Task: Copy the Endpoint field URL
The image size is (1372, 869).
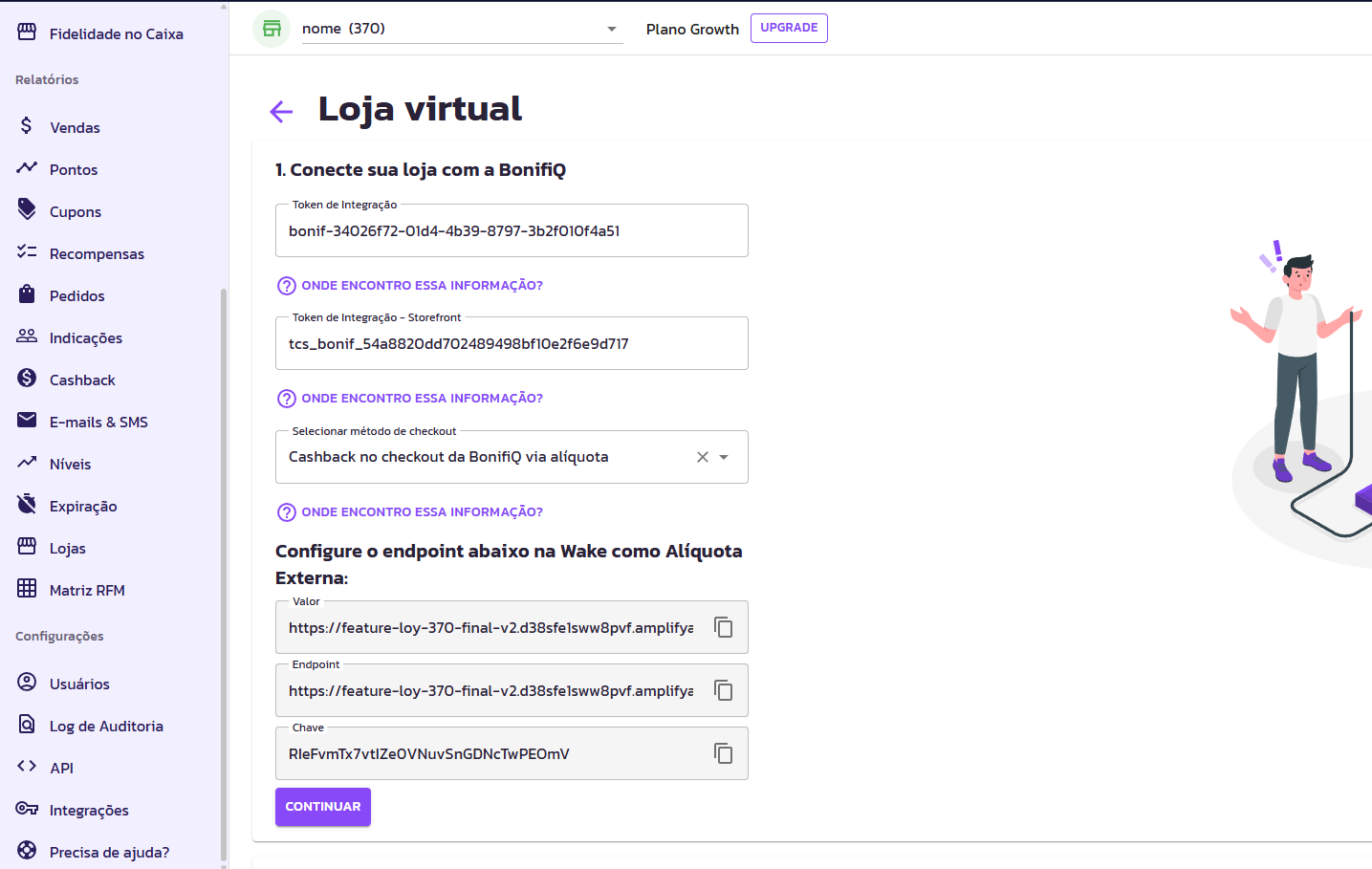Action: click(x=724, y=690)
